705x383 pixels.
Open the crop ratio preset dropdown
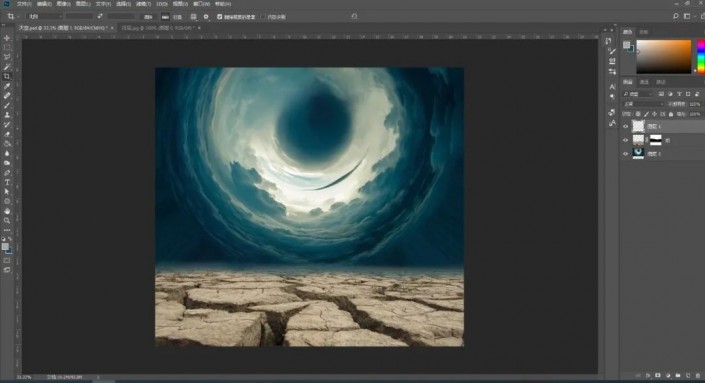click(45, 17)
